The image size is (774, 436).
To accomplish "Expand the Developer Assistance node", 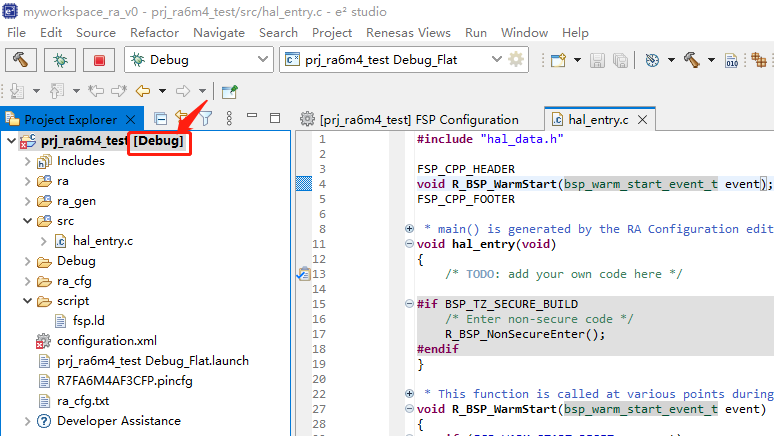I will click(x=28, y=421).
